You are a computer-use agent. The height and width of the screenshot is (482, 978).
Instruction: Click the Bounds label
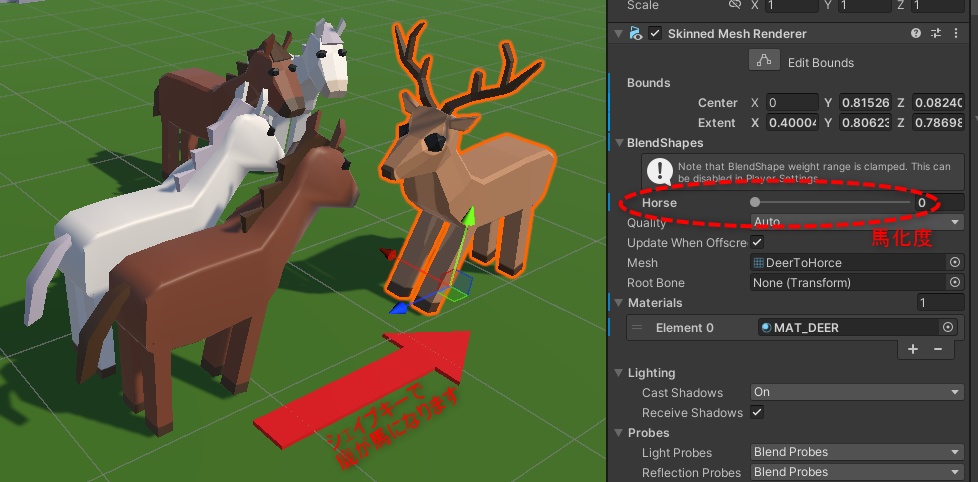pyautogui.click(x=649, y=83)
